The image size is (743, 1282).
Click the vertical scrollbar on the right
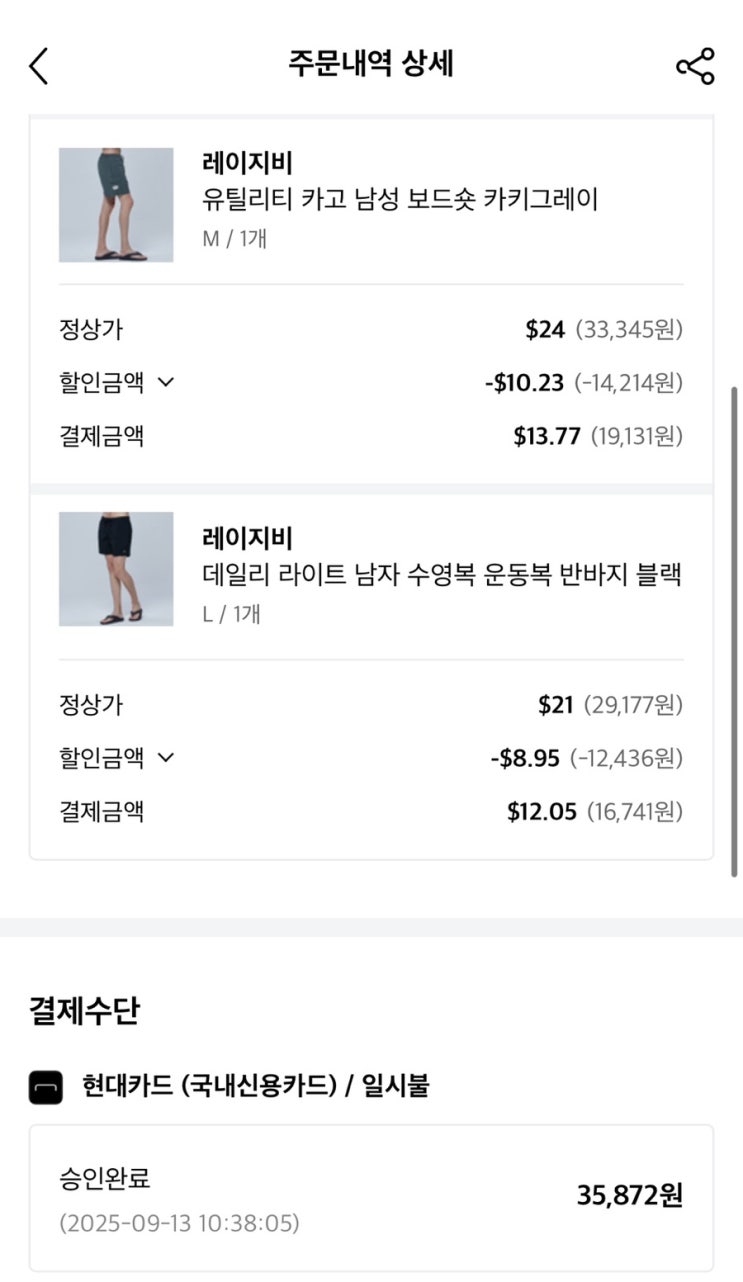736,630
